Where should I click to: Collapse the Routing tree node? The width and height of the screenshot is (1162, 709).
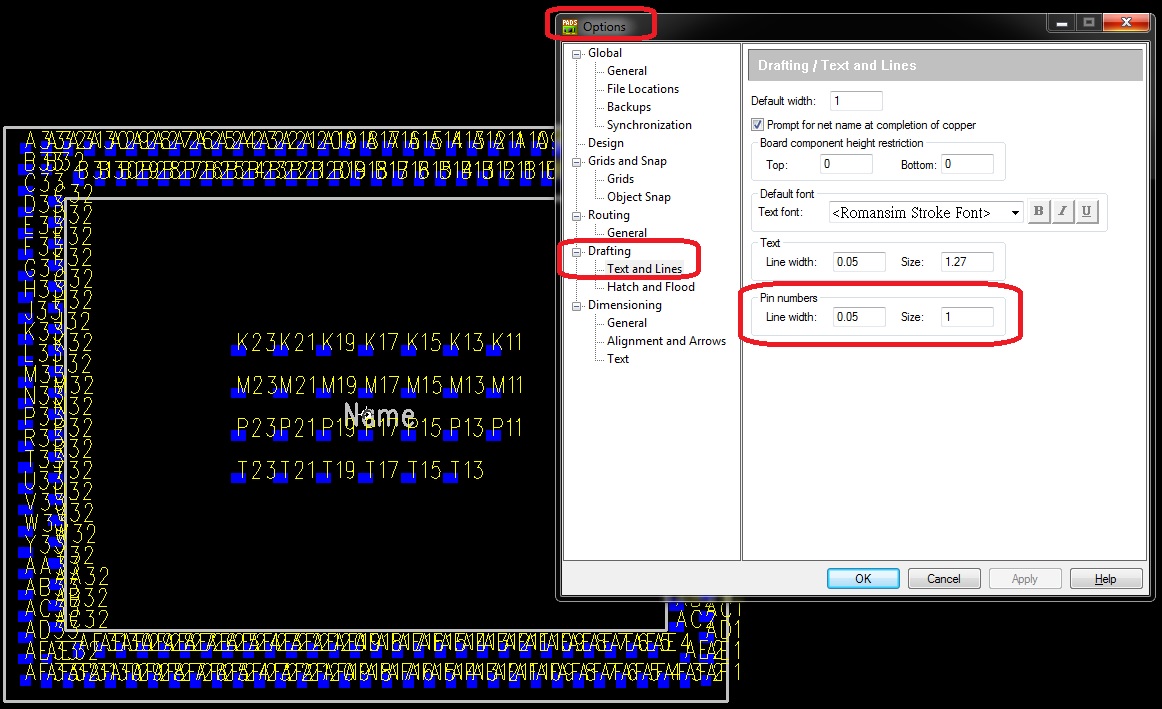[x=576, y=216]
